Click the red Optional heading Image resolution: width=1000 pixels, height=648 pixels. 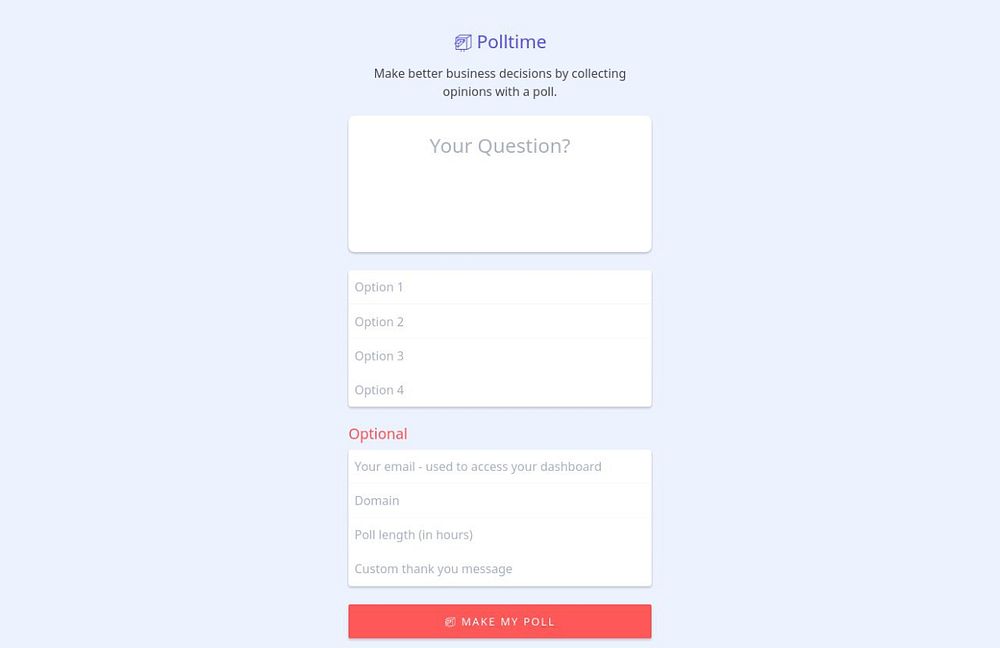click(377, 434)
